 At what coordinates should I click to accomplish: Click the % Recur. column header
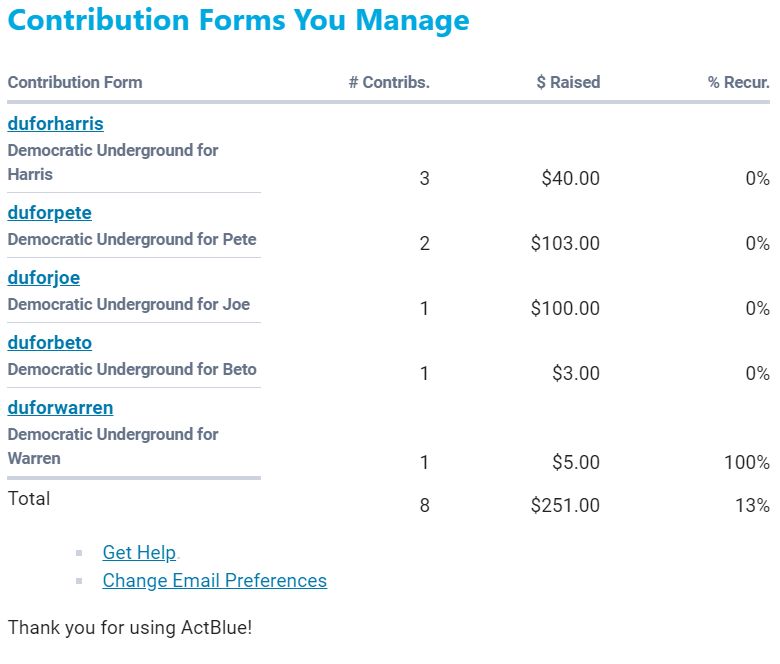[x=738, y=83]
